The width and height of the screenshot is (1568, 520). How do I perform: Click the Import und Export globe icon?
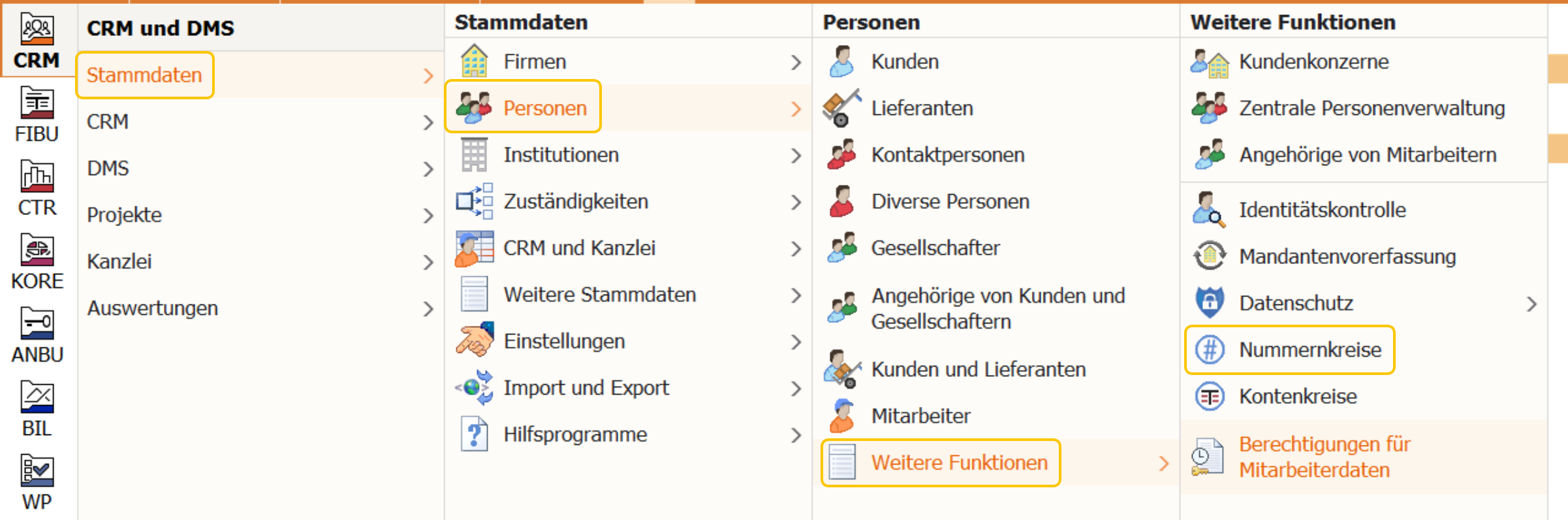(x=475, y=387)
